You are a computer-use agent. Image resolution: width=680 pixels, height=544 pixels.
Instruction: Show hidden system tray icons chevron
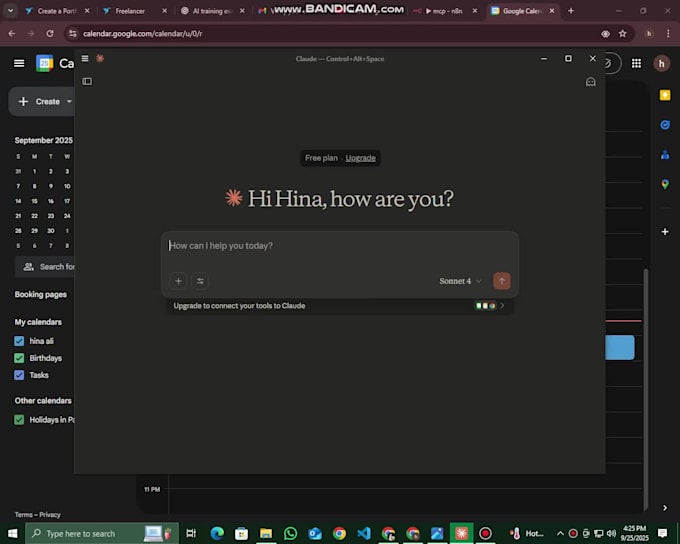tap(560, 533)
